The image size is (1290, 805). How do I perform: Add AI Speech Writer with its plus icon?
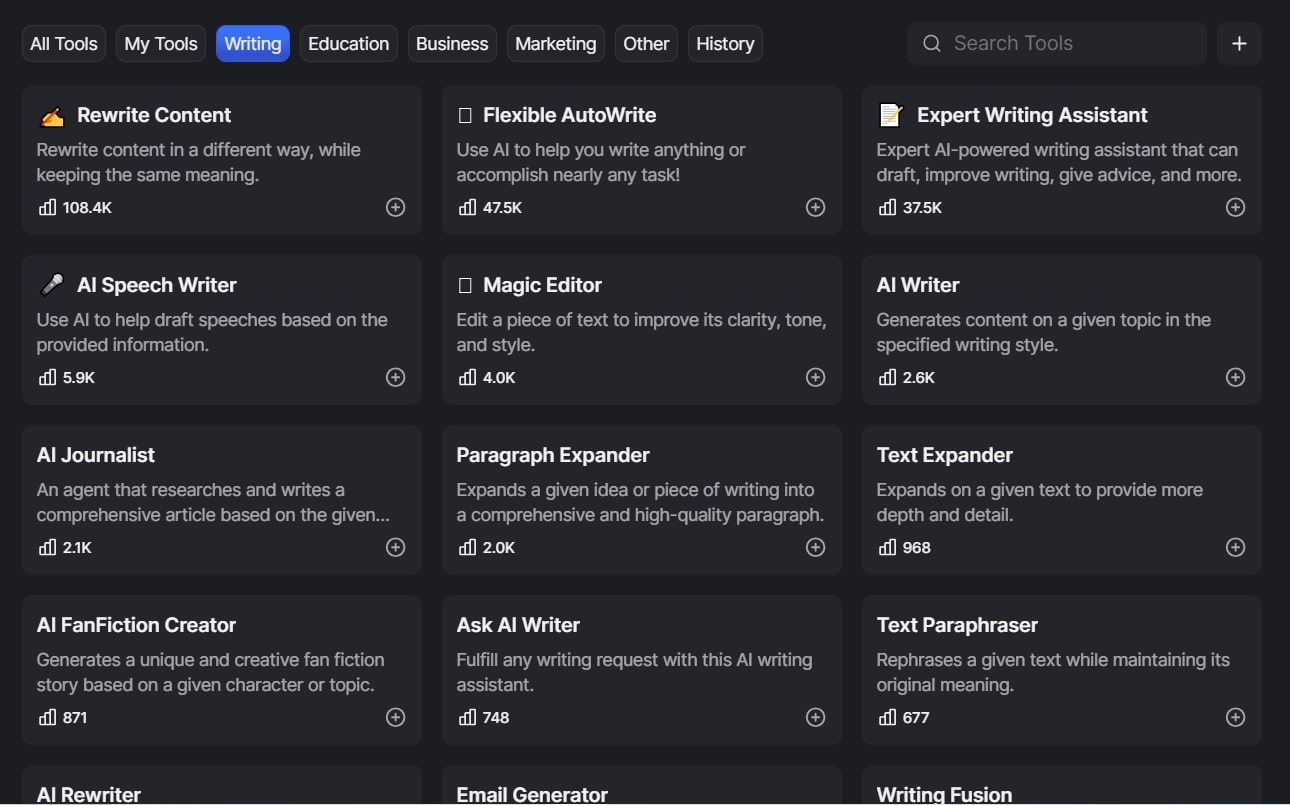(396, 377)
